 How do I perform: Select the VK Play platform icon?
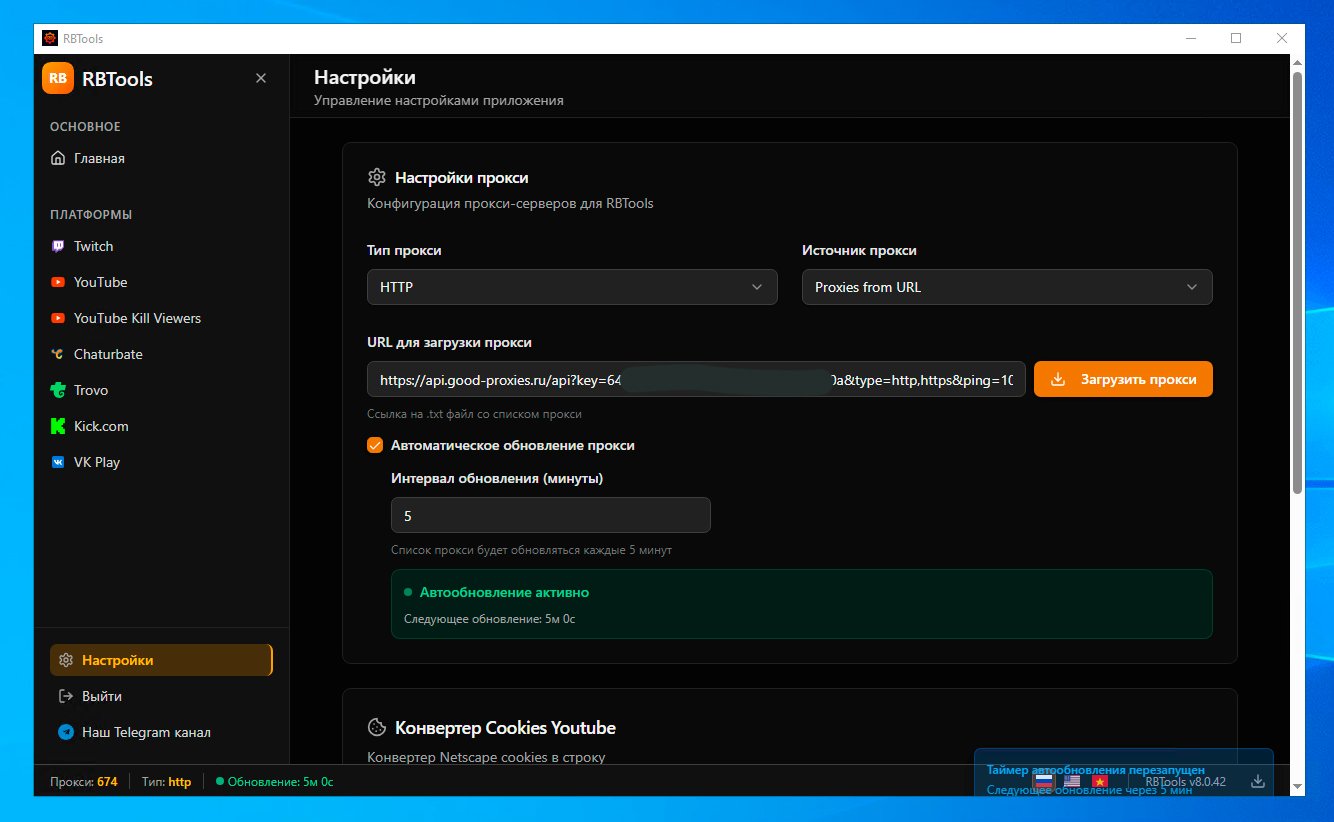point(59,462)
